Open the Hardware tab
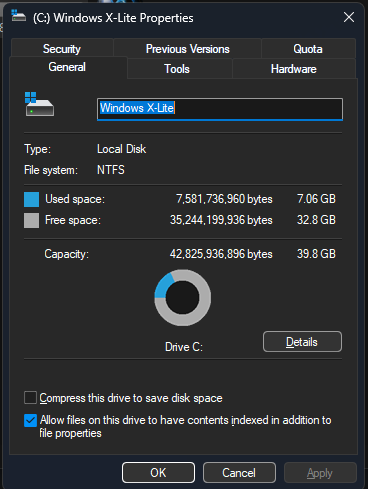 [294, 69]
